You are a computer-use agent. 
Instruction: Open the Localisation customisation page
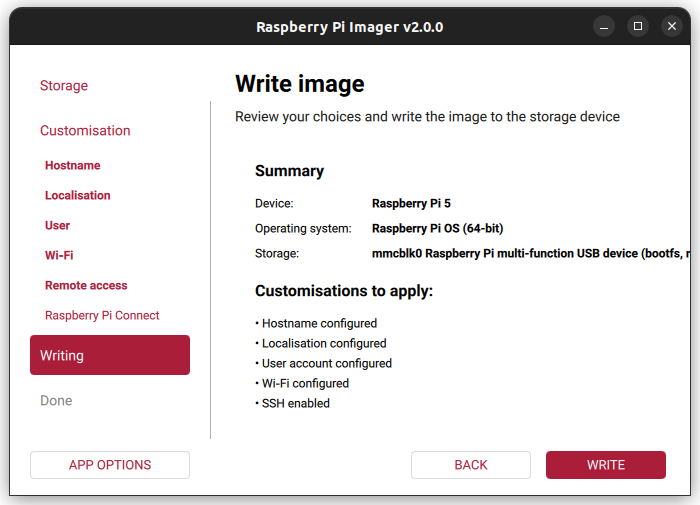coord(78,196)
